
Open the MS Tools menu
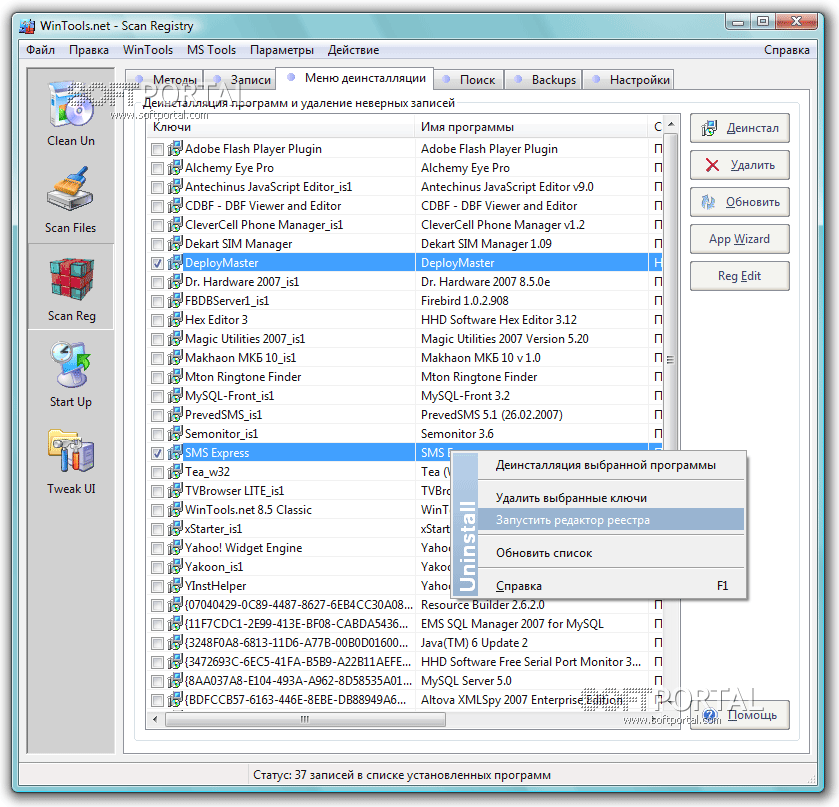click(211, 50)
